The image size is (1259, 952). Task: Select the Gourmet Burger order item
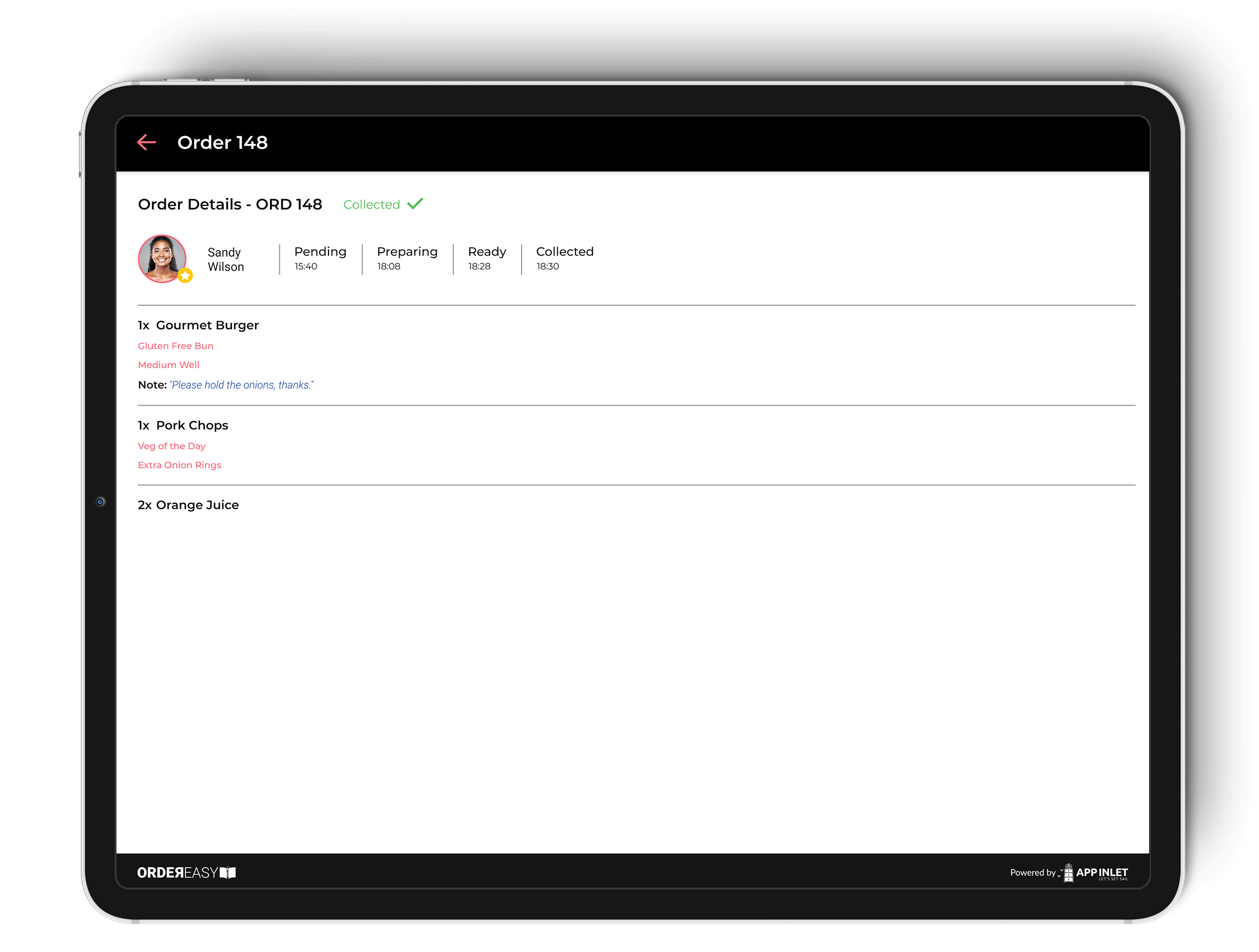click(198, 325)
